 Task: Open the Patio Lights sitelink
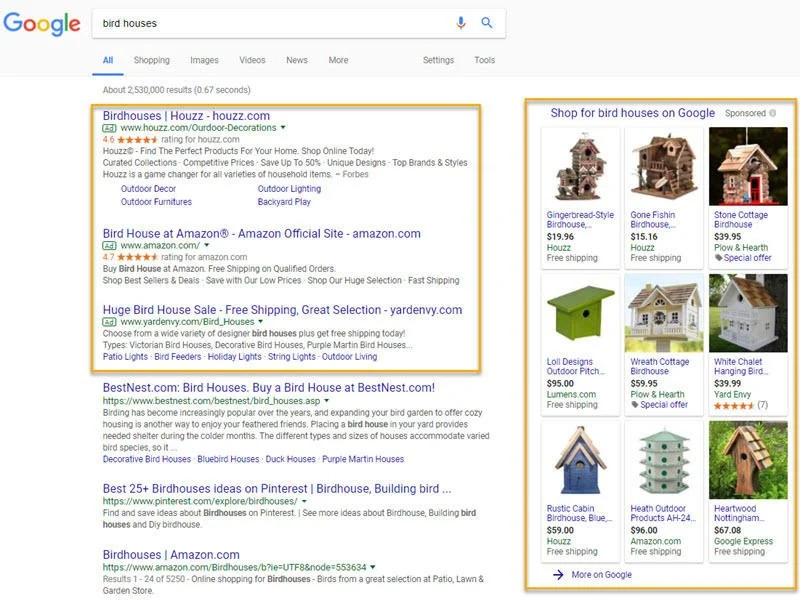[x=125, y=357]
